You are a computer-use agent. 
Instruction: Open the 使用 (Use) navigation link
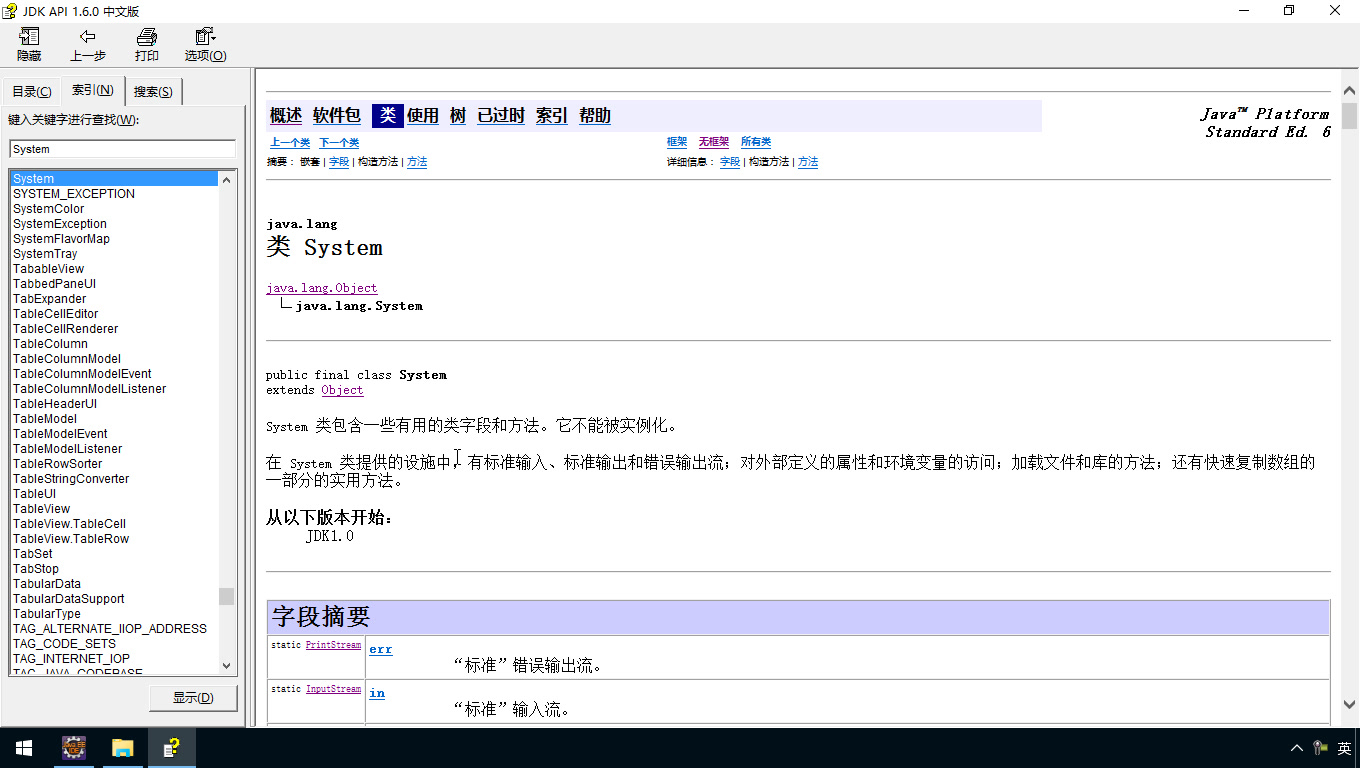point(423,116)
